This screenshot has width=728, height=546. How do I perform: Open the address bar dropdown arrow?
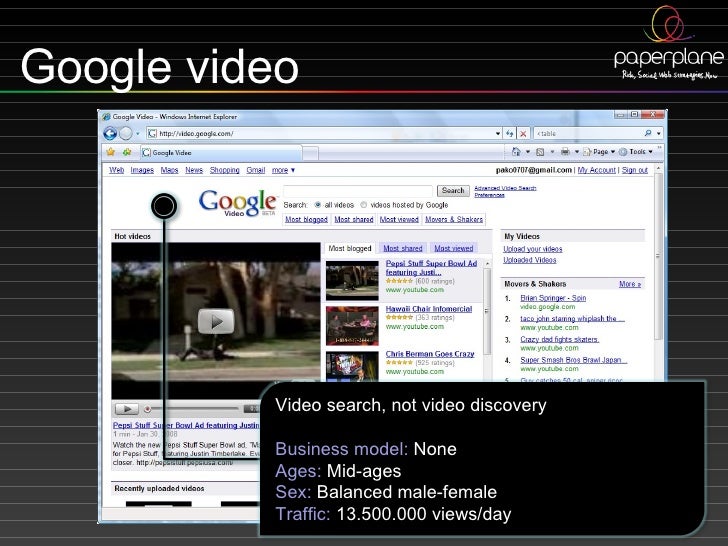(498, 134)
